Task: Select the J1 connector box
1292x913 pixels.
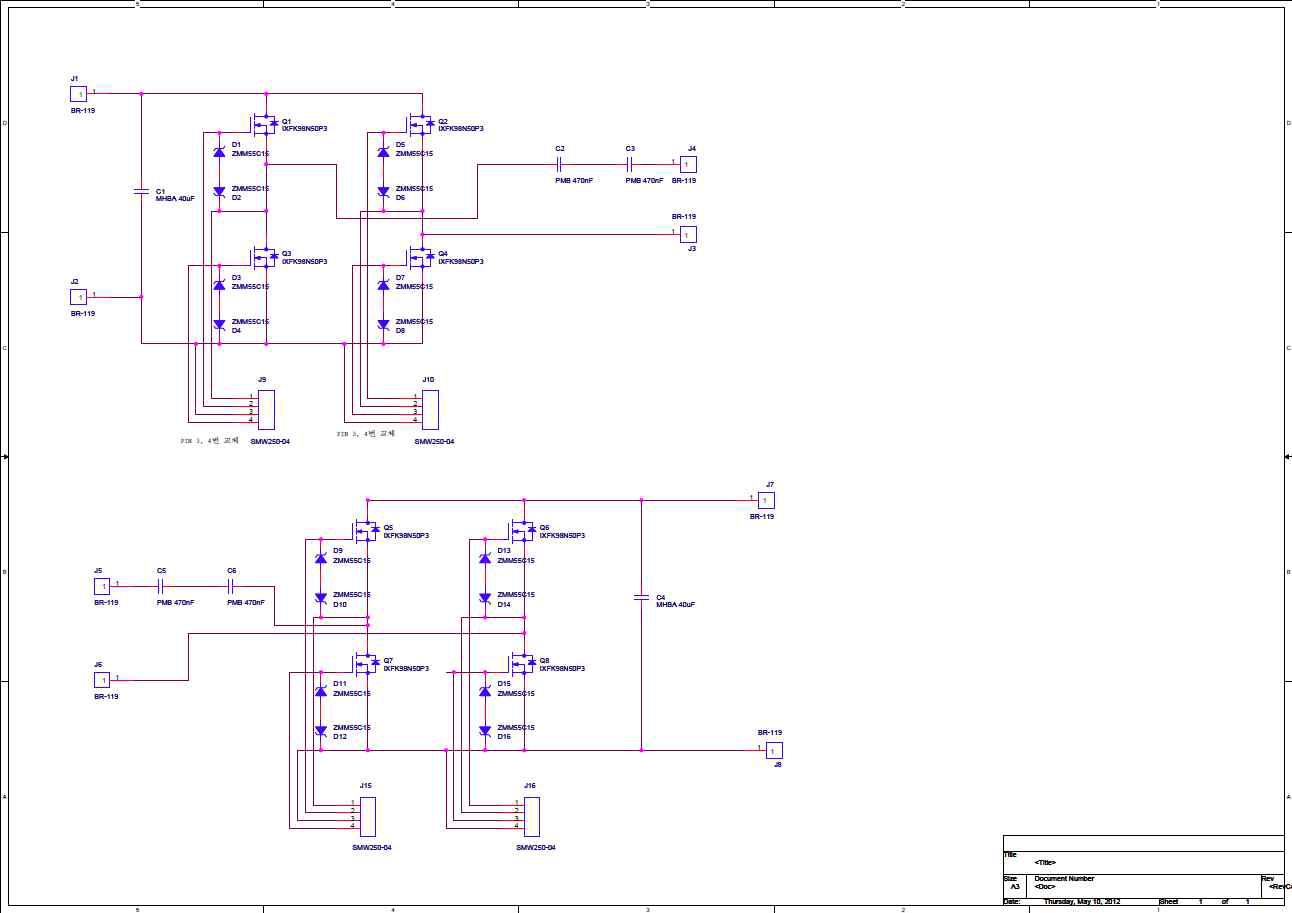Action: [x=78, y=94]
